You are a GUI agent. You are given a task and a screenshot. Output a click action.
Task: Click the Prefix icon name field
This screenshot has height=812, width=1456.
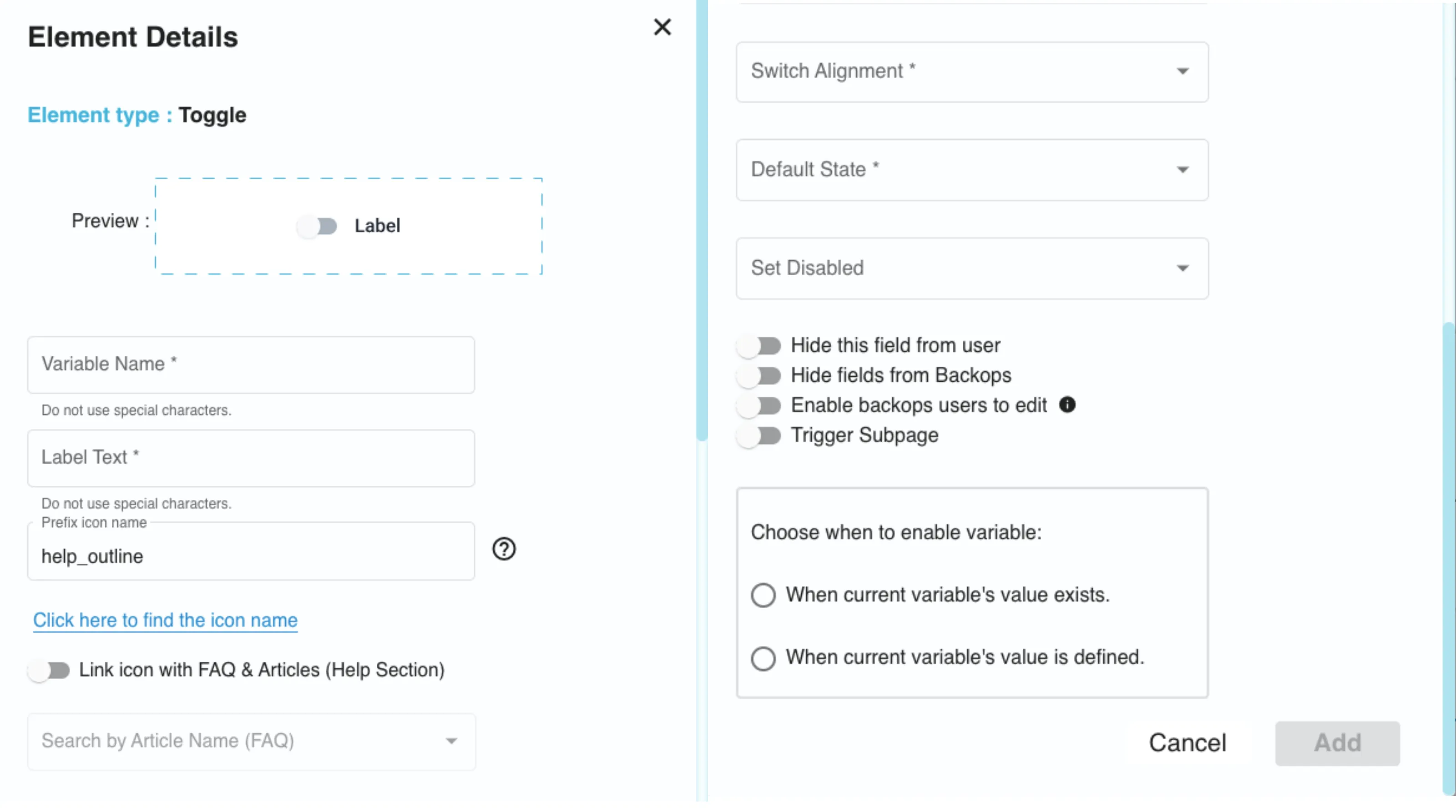pyautogui.click(x=251, y=551)
